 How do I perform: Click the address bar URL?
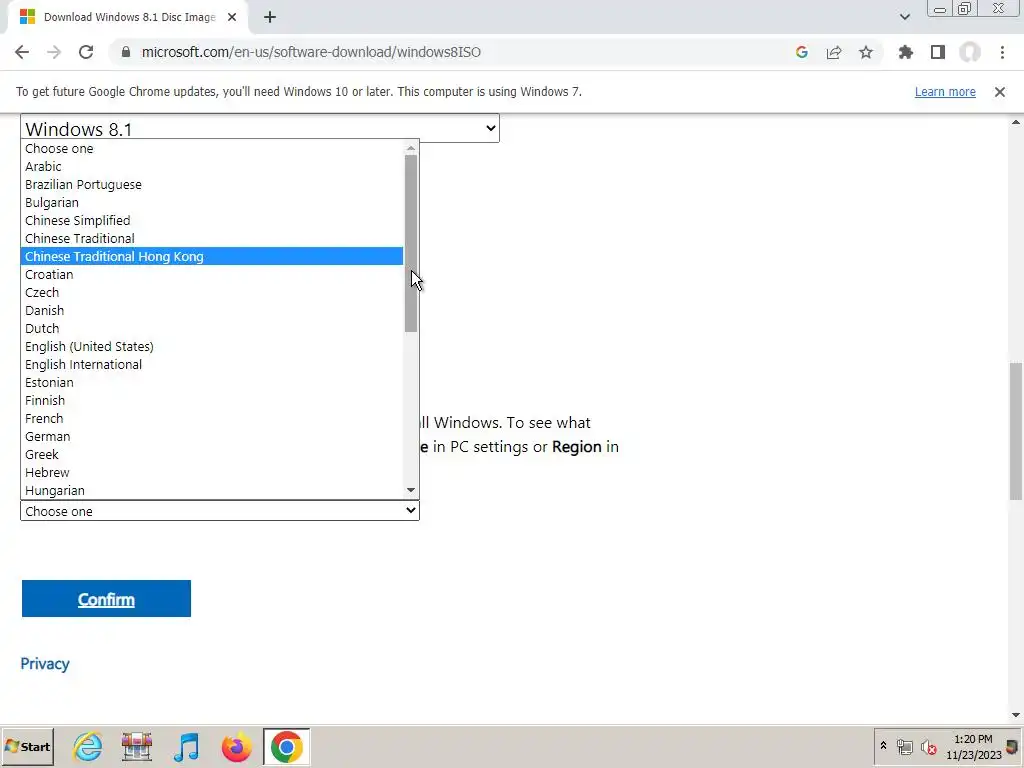311,52
